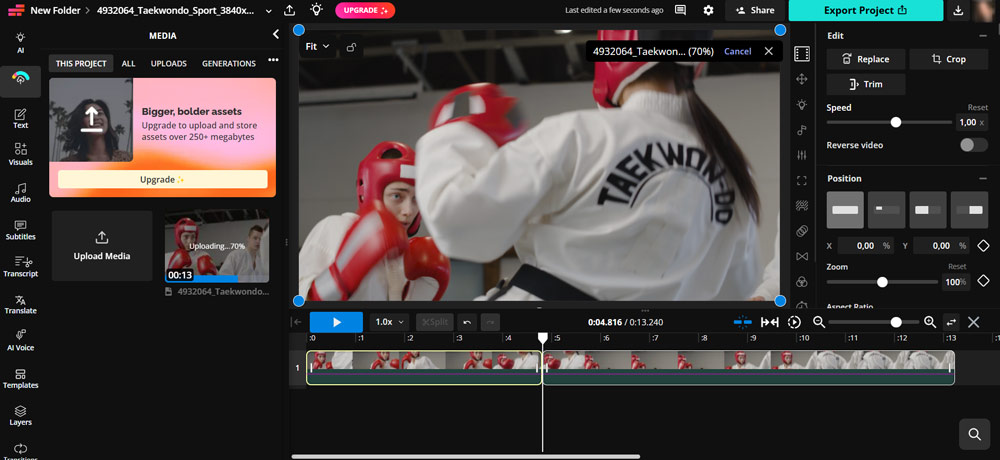Click the Speed slider handle
Viewport: 1000px width, 460px height.
coord(896,122)
